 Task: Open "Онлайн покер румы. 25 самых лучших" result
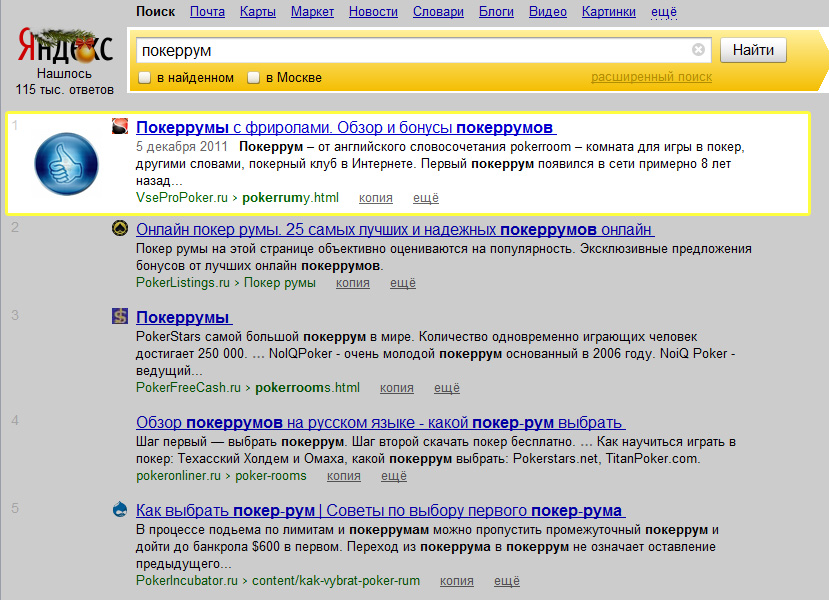click(x=395, y=229)
